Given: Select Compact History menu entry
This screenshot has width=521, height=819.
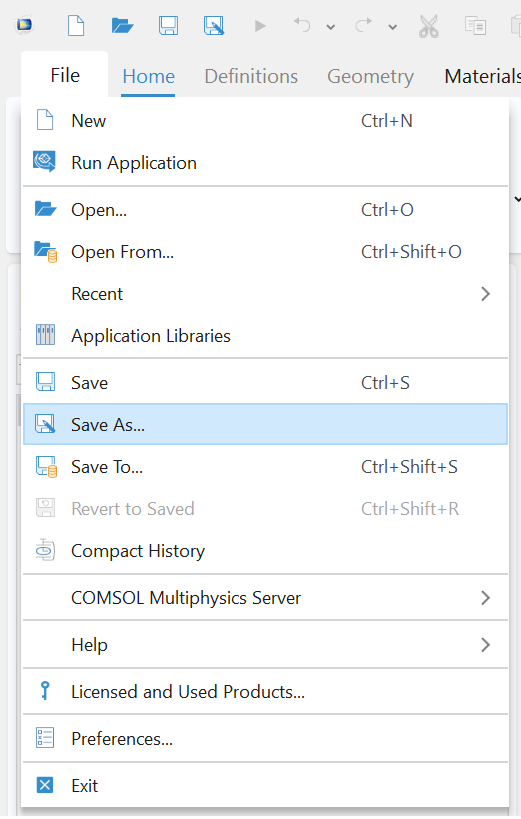Looking at the screenshot, I should pos(265,551).
